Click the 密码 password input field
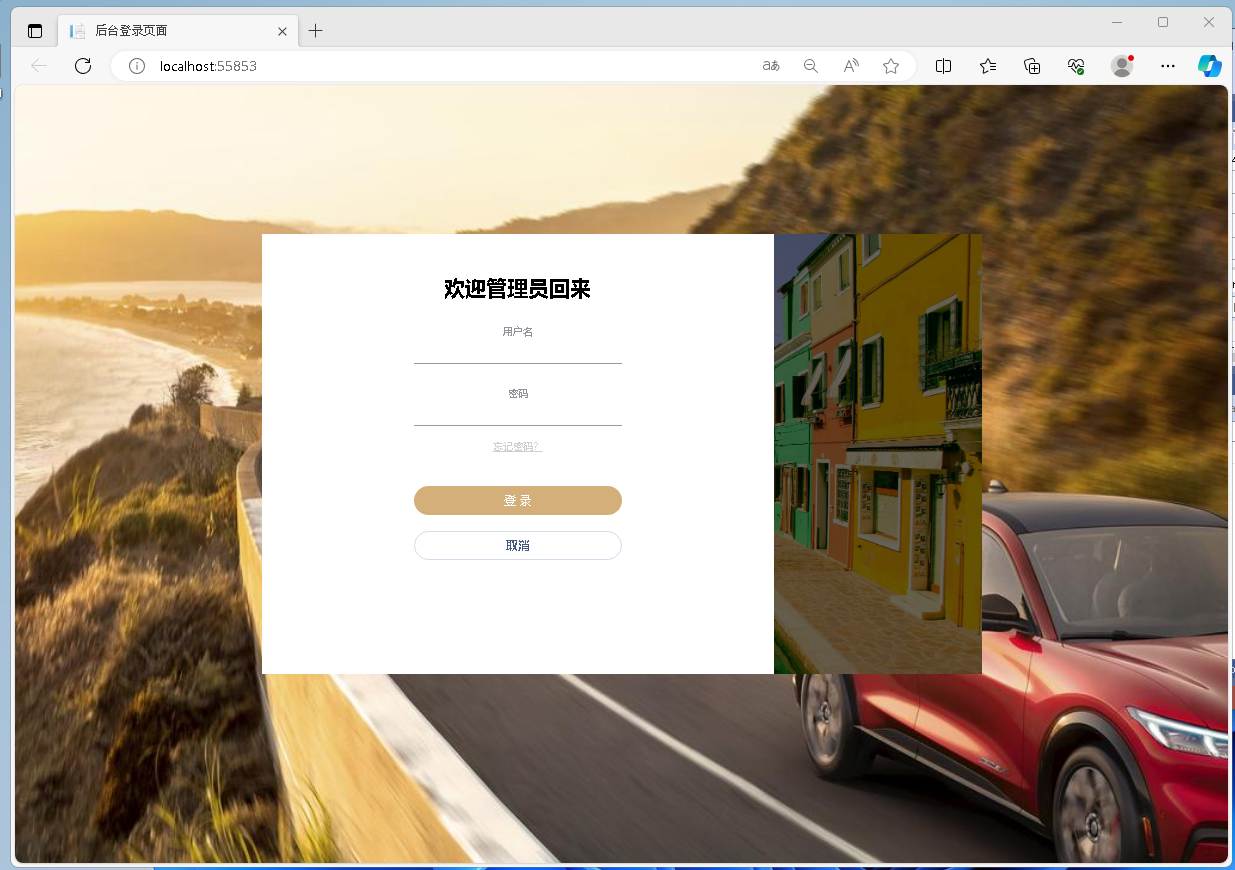Screen dimensions: 1235x870 point(518,414)
